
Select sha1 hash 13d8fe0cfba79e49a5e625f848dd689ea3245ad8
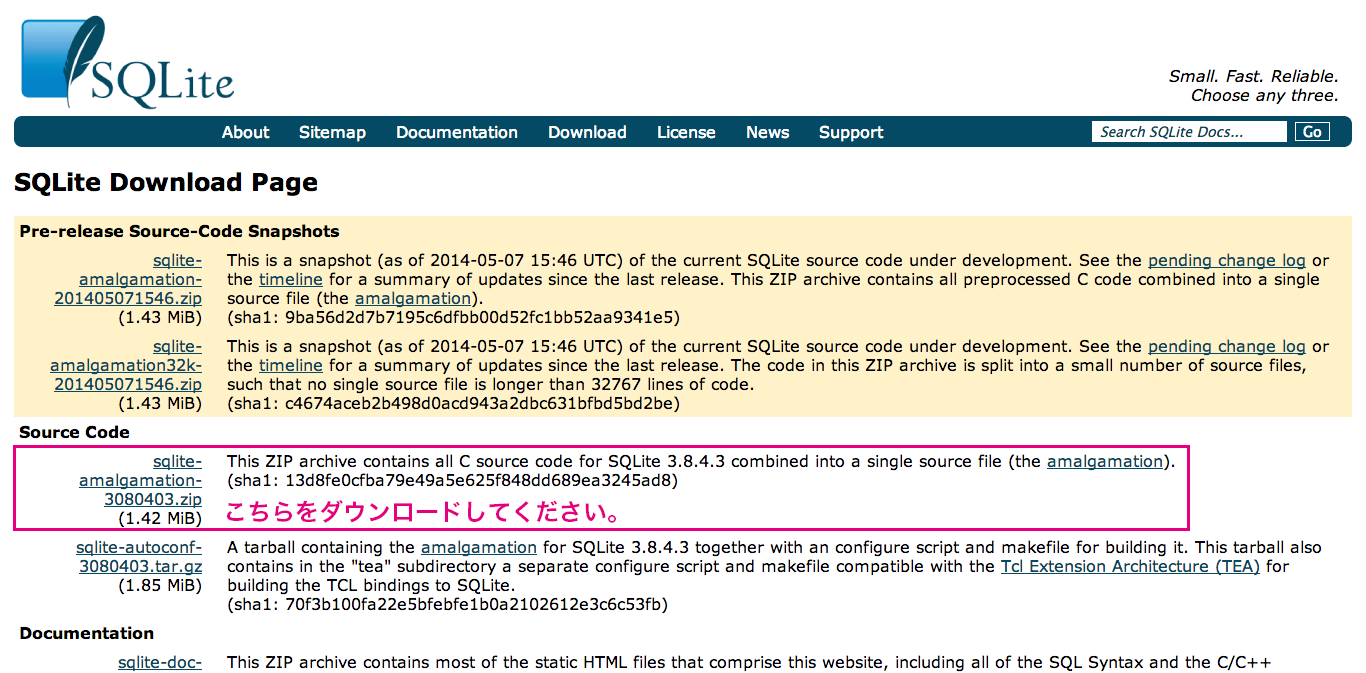click(x=479, y=481)
